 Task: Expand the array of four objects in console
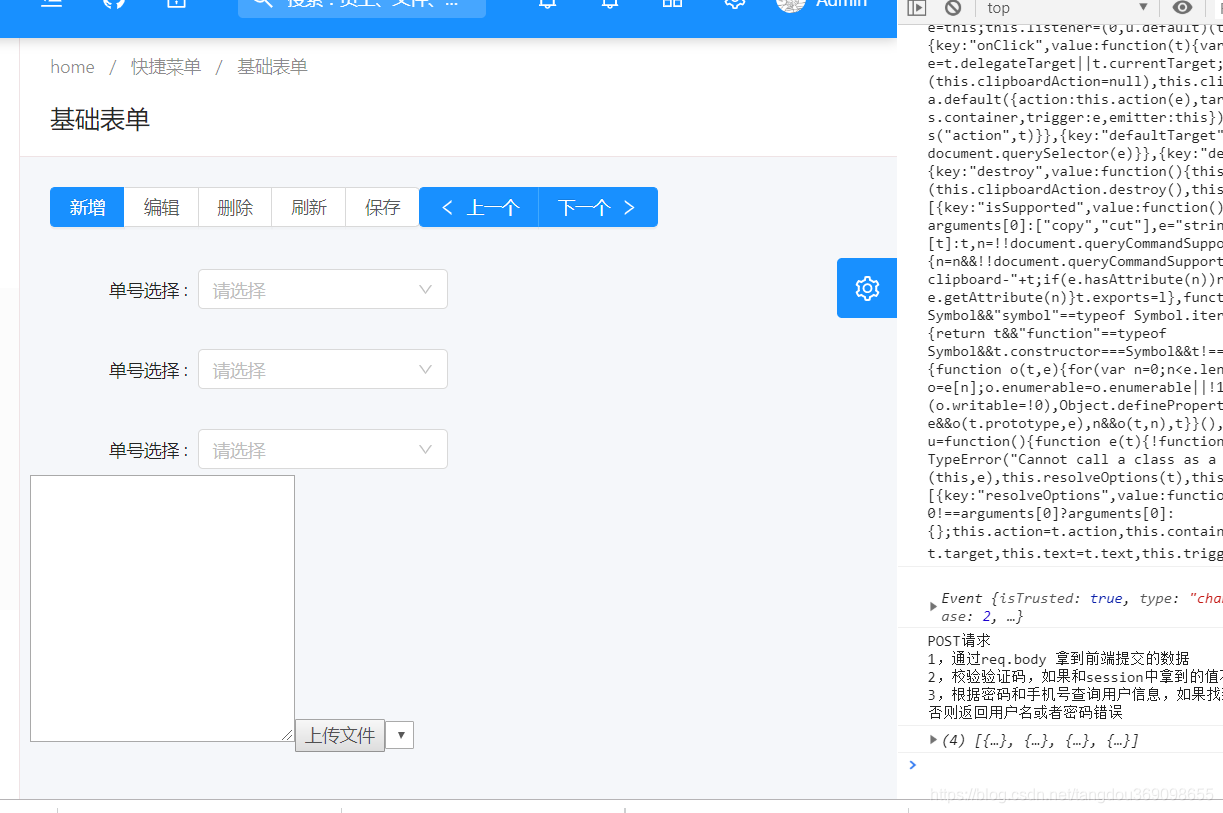[933, 740]
